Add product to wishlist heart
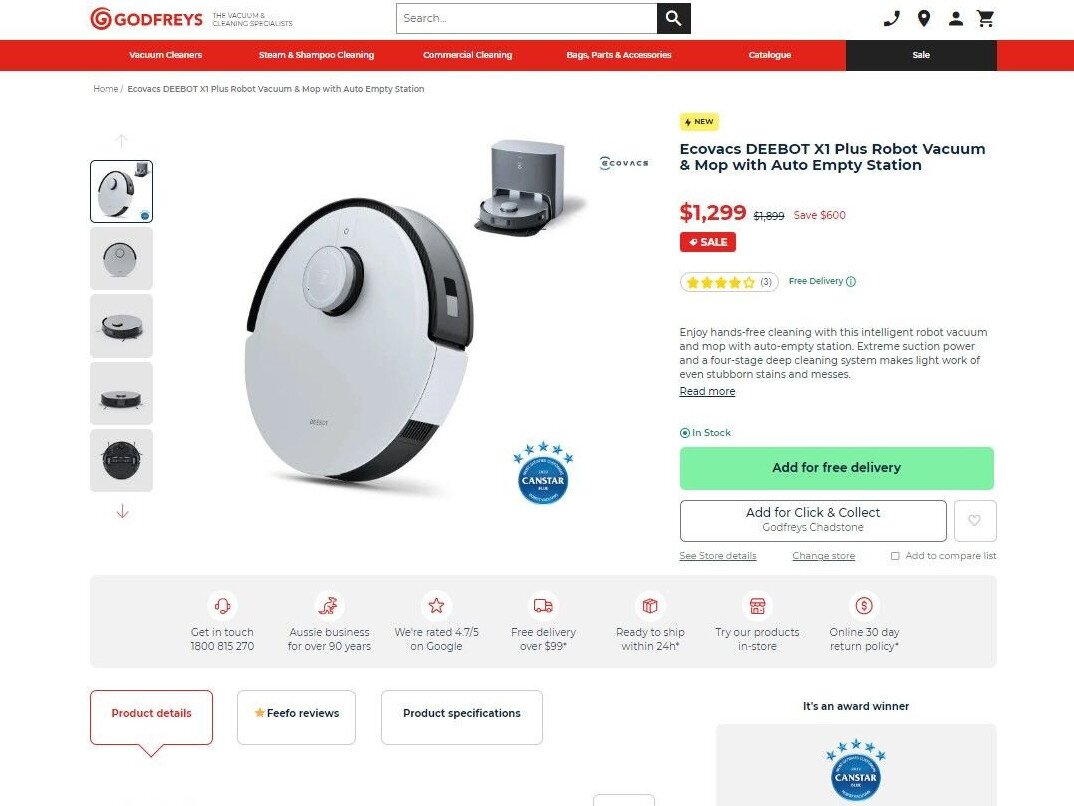 (975, 520)
